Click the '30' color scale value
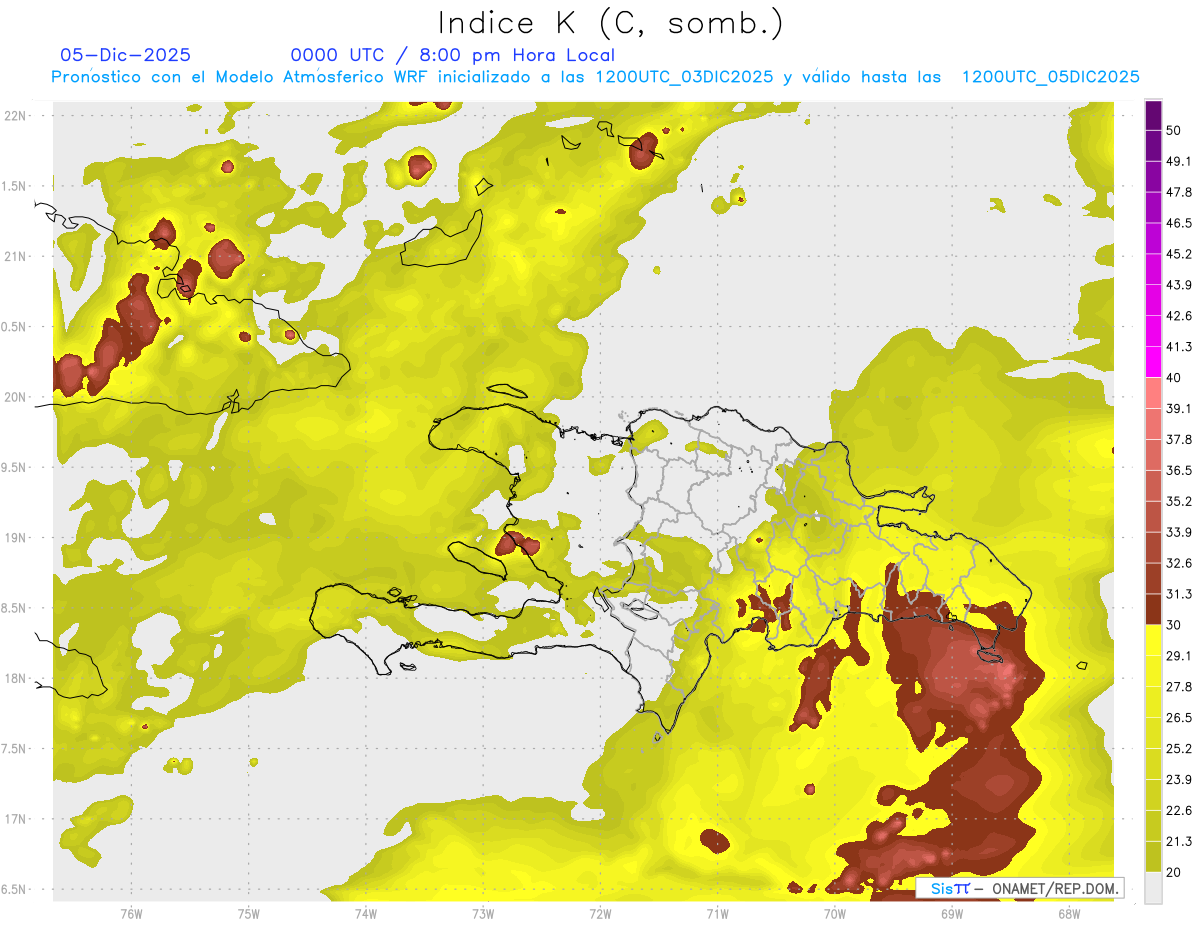The image size is (1200, 927). (x=1174, y=625)
